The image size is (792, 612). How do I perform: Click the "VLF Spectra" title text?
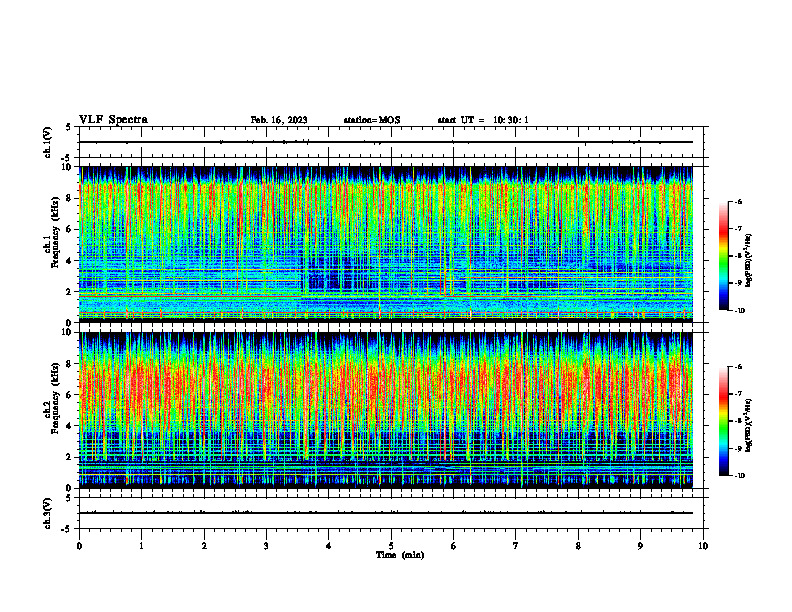[x=113, y=120]
